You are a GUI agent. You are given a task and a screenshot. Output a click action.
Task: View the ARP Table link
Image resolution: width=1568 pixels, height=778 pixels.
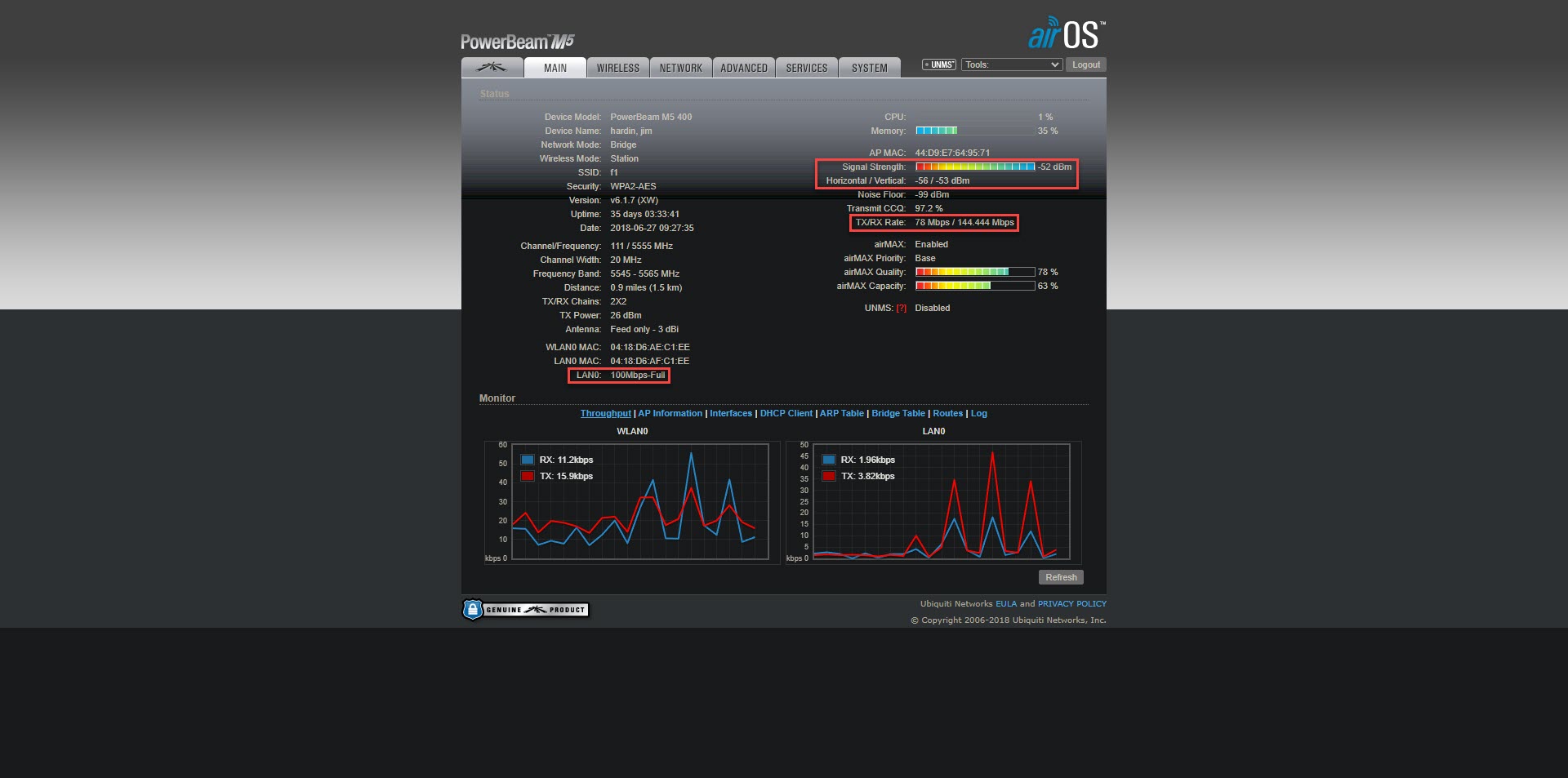coord(841,414)
